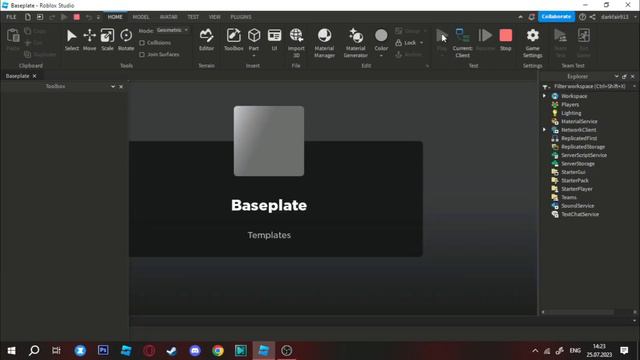Viewport: 640px width, 360px height.
Task: Select Players in the Explorer
Action: coord(570,104)
